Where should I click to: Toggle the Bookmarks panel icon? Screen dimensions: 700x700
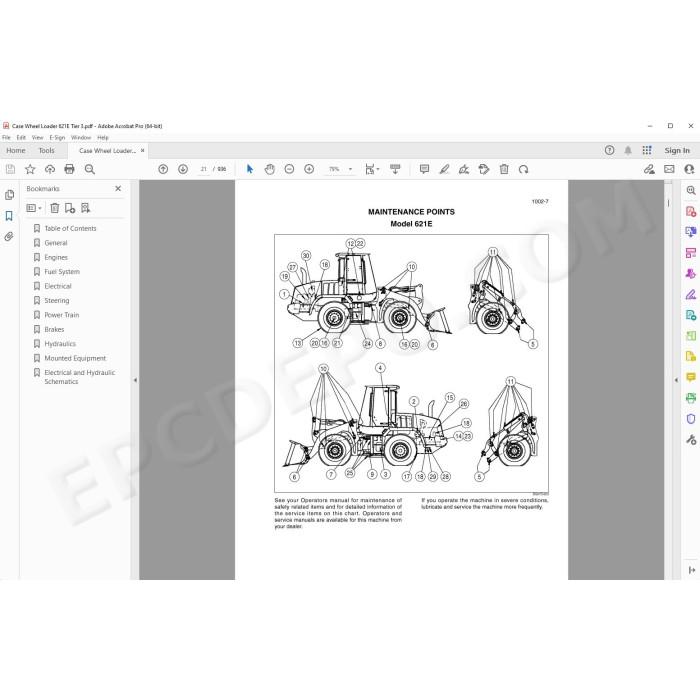pos(9,216)
